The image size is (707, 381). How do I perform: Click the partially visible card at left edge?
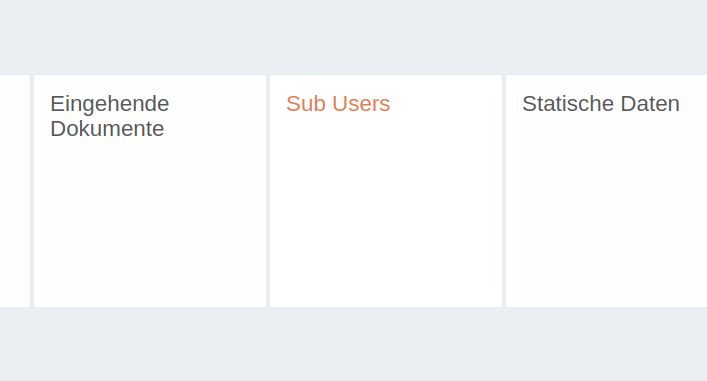14,191
